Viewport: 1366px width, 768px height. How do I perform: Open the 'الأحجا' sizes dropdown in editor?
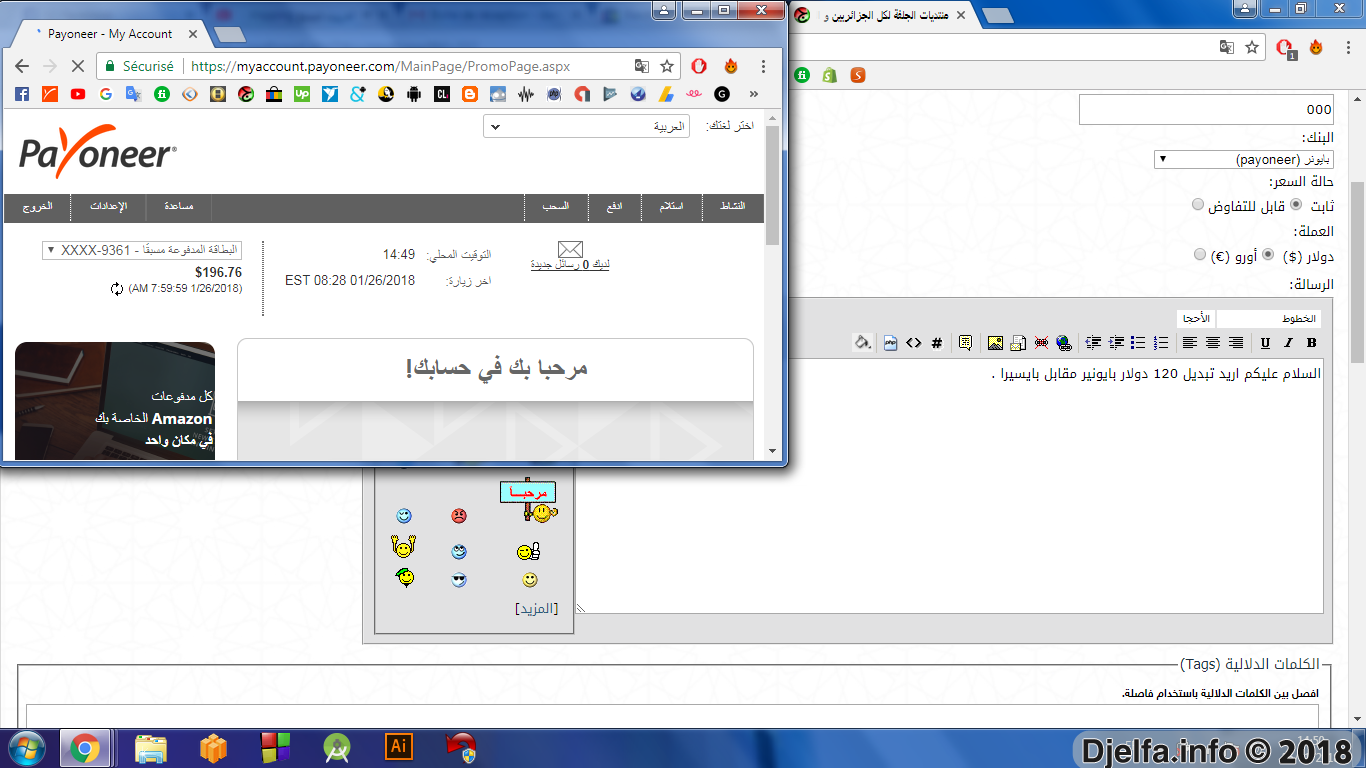tap(1195, 318)
